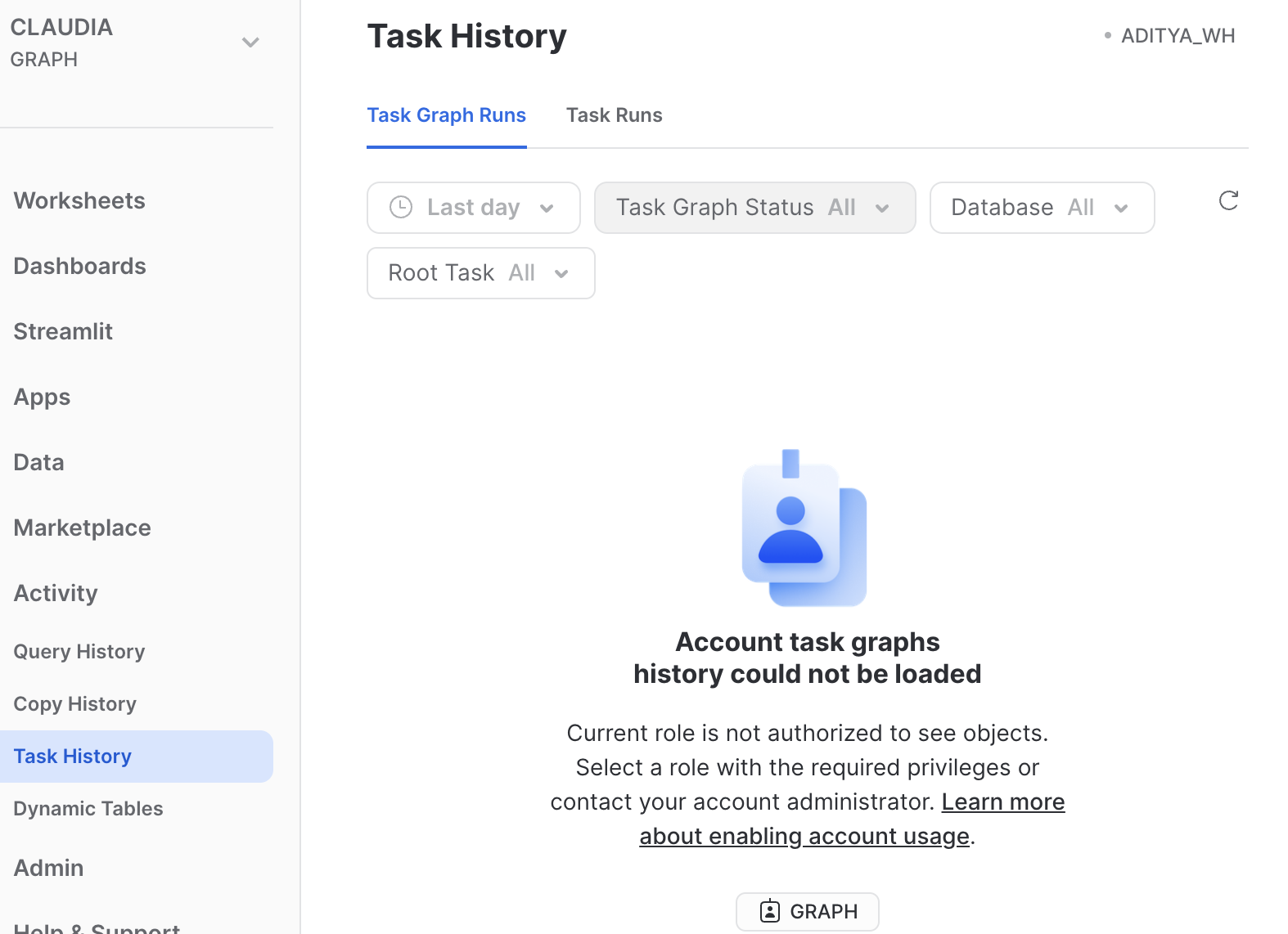The height and width of the screenshot is (934, 1288).
Task: Select the Task Graph Runs tab
Action: coord(446,115)
